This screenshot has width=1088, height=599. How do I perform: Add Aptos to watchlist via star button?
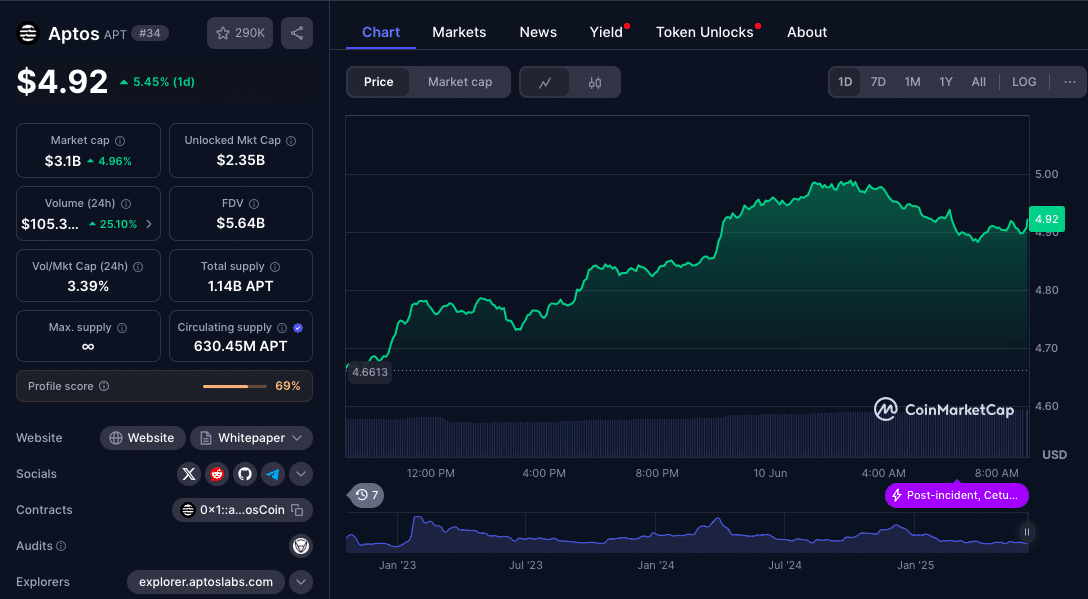(240, 33)
